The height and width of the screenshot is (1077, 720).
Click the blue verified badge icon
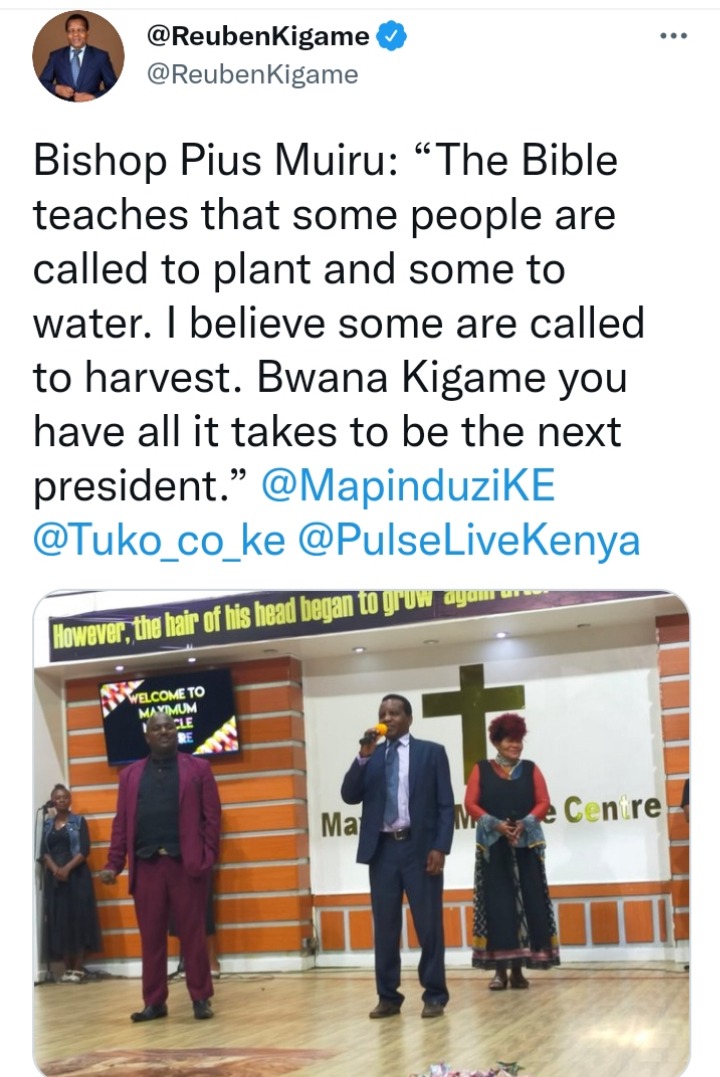click(x=392, y=36)
